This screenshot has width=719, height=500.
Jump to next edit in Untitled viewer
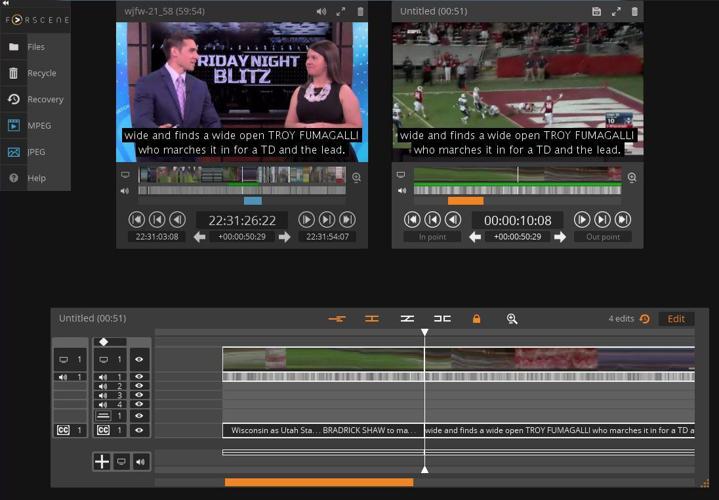pos(602,220)
